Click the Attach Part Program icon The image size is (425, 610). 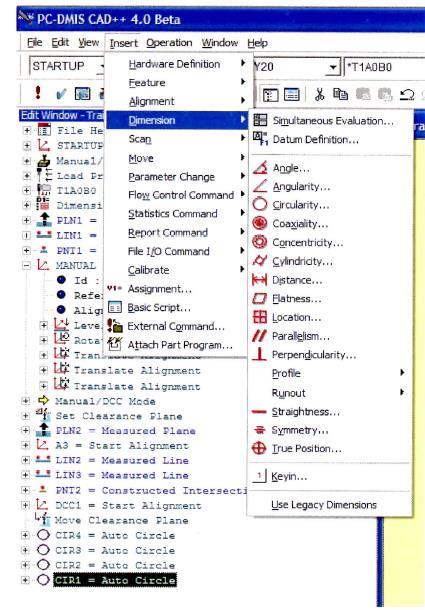coord(115,344)
